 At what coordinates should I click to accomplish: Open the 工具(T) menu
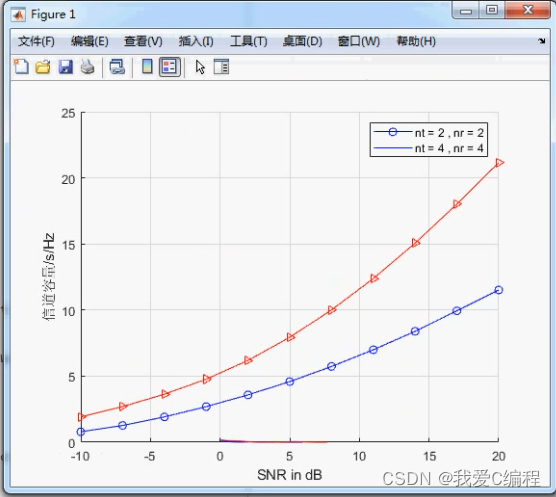tap(248, 41)
